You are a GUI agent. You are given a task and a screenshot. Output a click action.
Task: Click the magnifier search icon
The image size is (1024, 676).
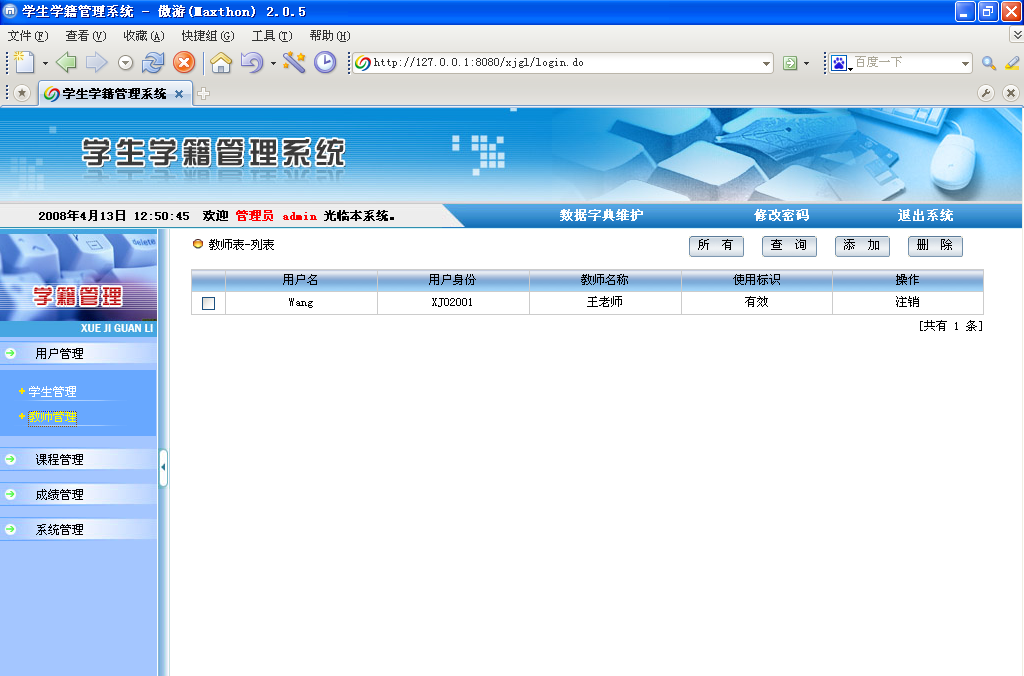pos(989,62)
